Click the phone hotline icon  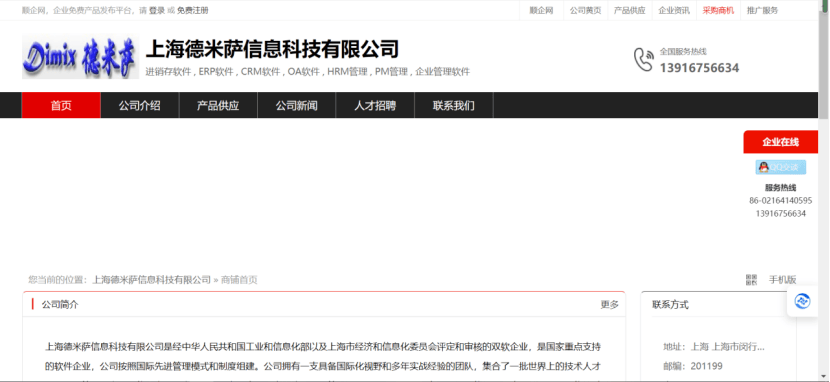(643, 59)
